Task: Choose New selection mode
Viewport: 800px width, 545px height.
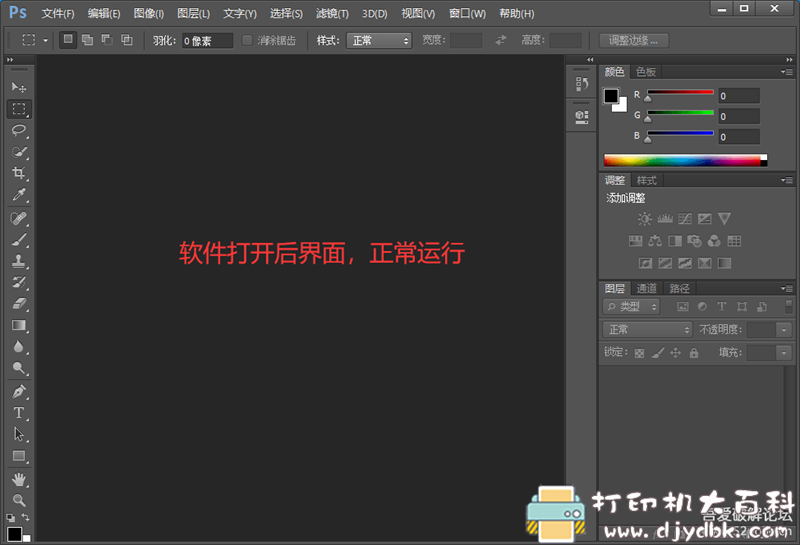Action: click(x=68, y=40)
